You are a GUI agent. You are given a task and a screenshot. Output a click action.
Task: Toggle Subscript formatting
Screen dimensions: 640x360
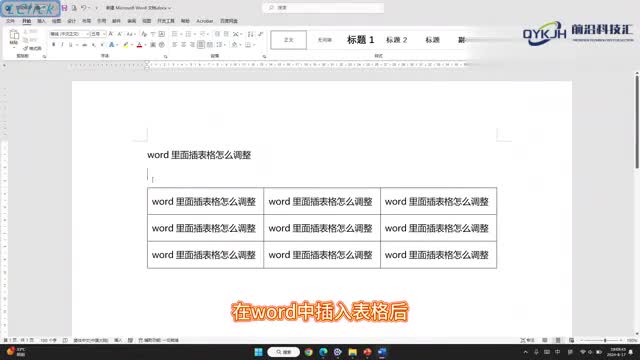pos(94,44)
